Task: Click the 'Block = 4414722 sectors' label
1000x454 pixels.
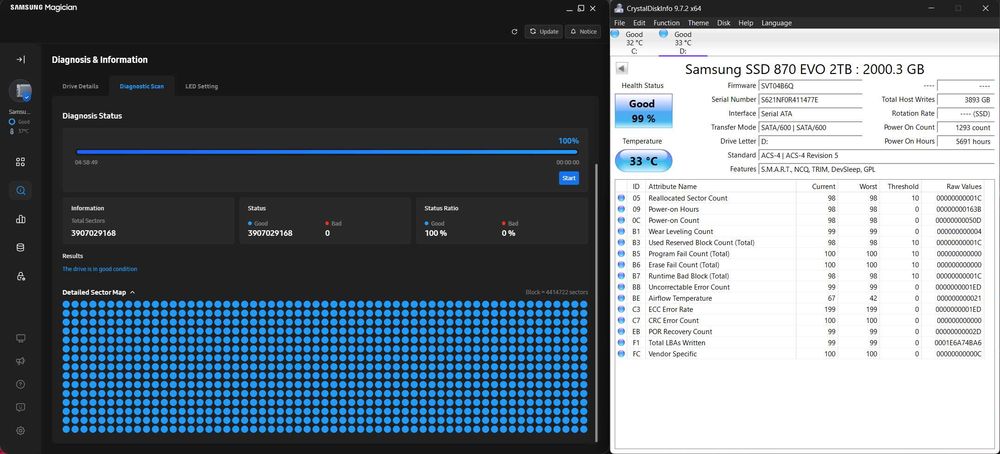Action: 556,292
